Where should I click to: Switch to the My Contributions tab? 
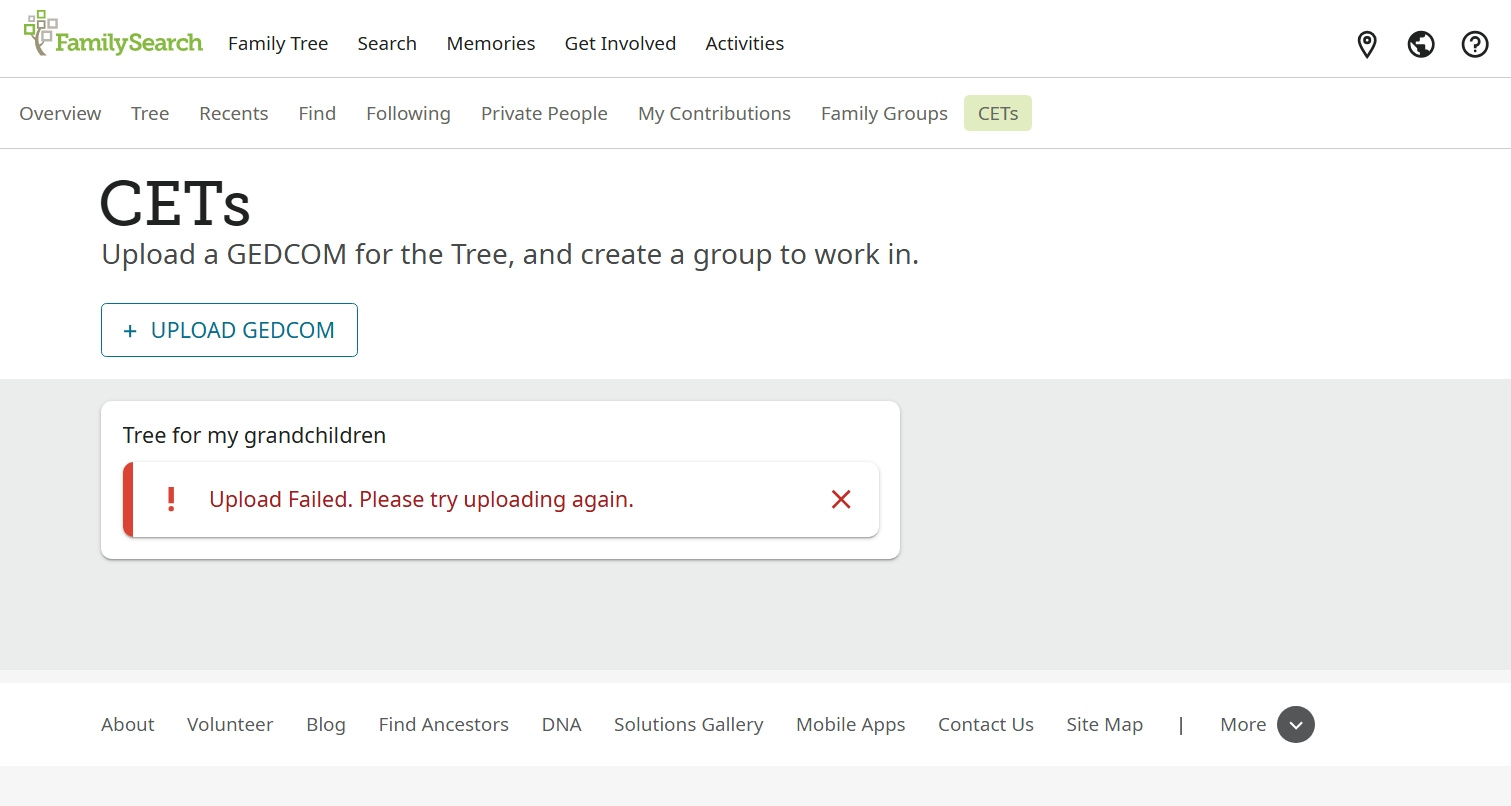[714, 113]
